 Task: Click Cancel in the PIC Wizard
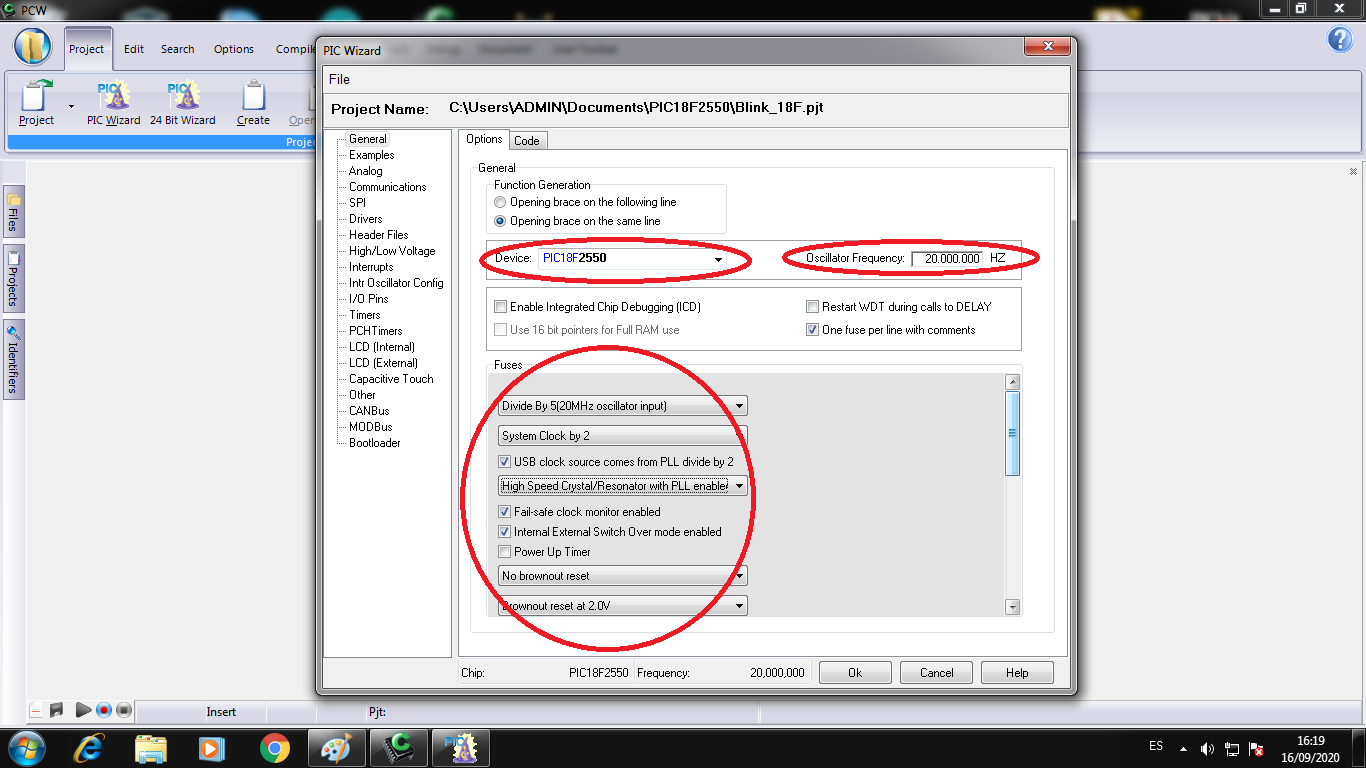coord(937,673)
